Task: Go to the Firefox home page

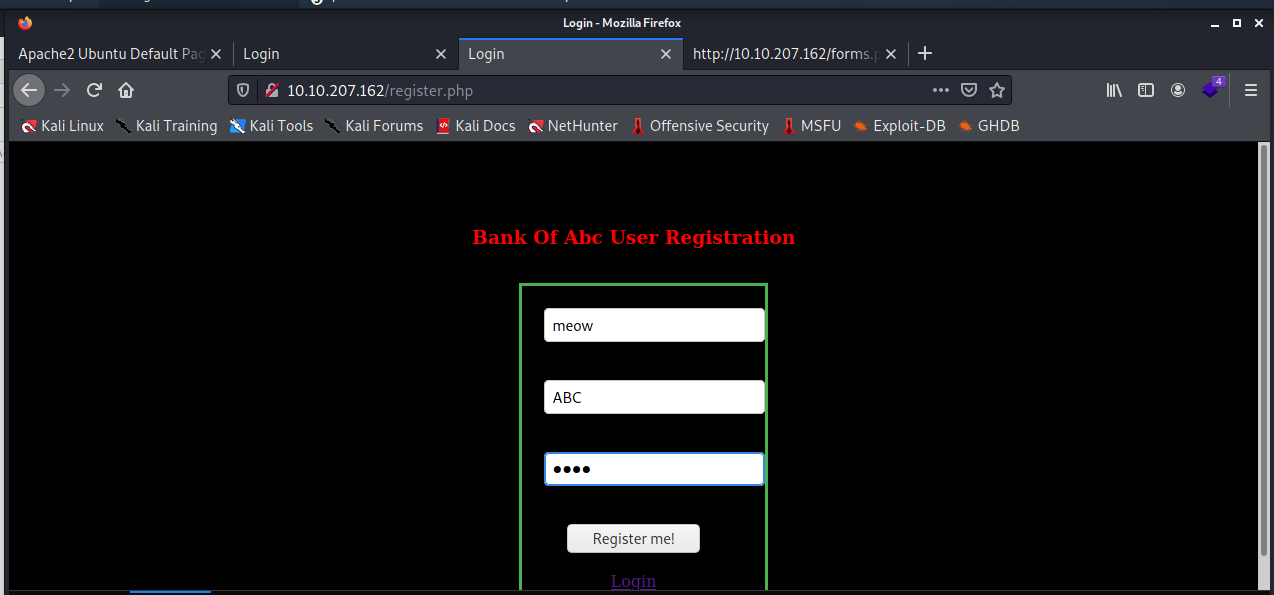Action: pyautogui.click(x=126, y=90)
